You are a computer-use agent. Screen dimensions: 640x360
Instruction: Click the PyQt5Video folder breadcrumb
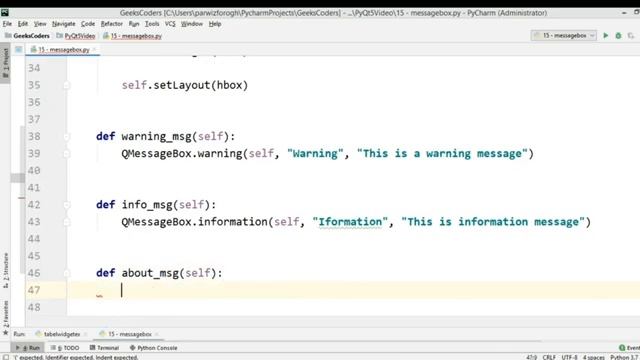(76, 36)
